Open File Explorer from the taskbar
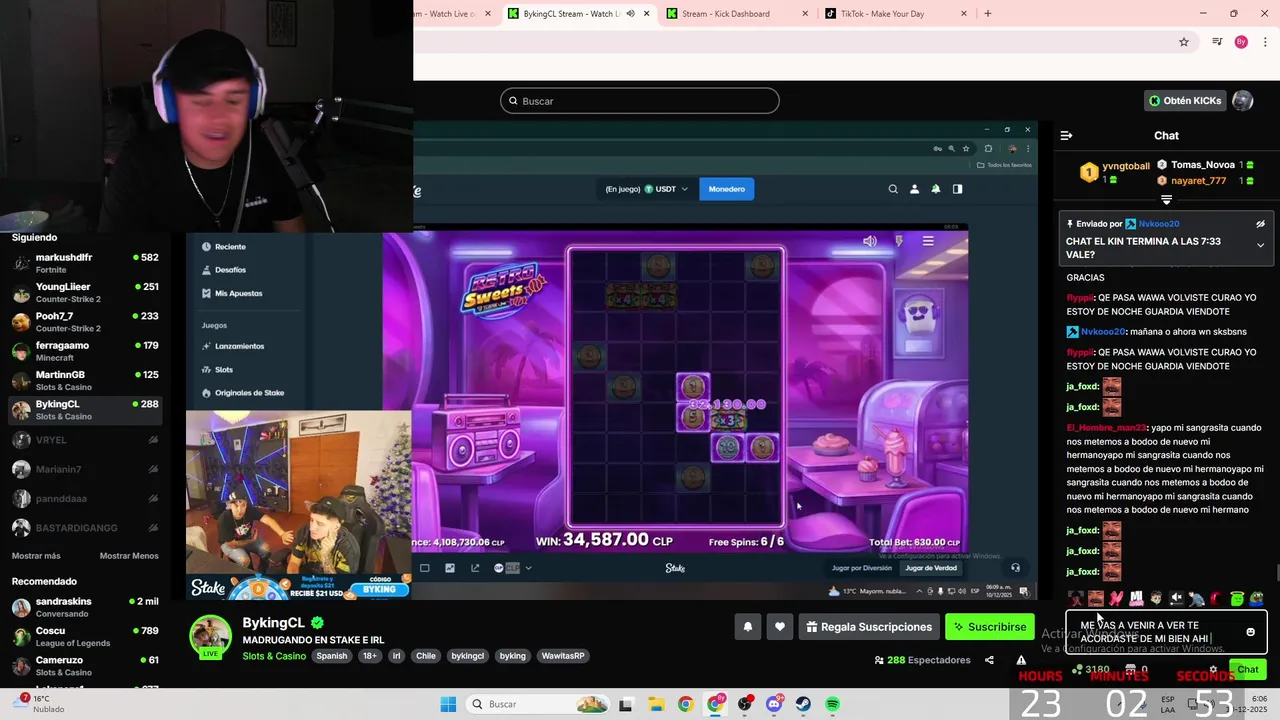Image resolution: width=1280 pixels, height=720 pixels. pyautogui.click(x=656, y=704)
